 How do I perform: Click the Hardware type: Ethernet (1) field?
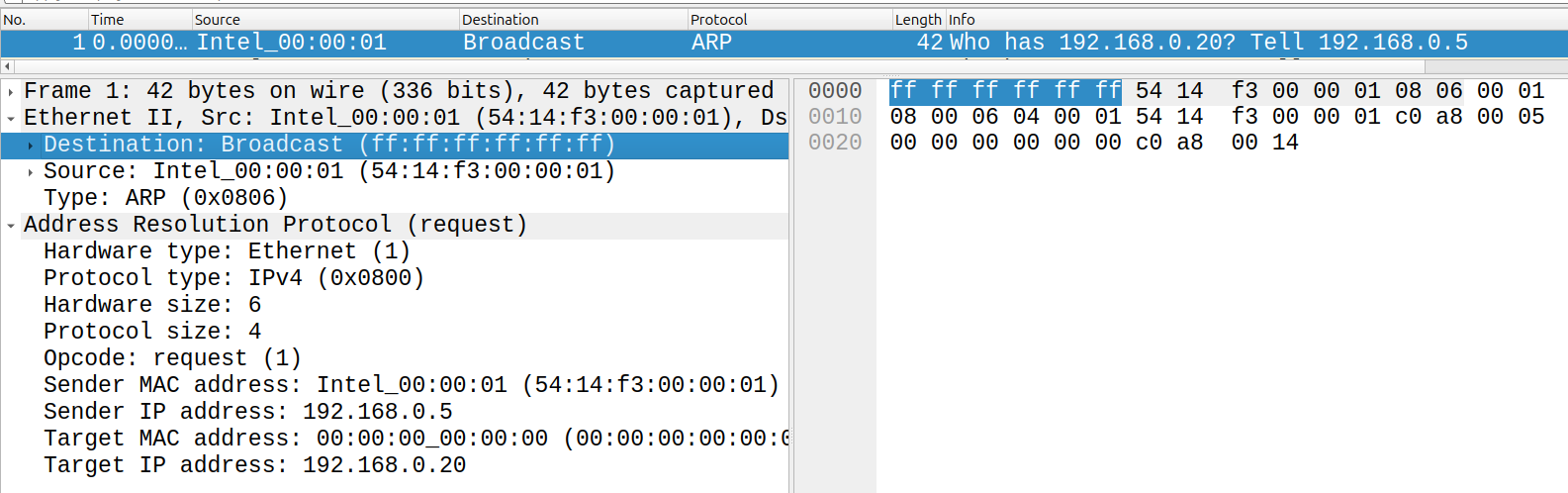227,251
